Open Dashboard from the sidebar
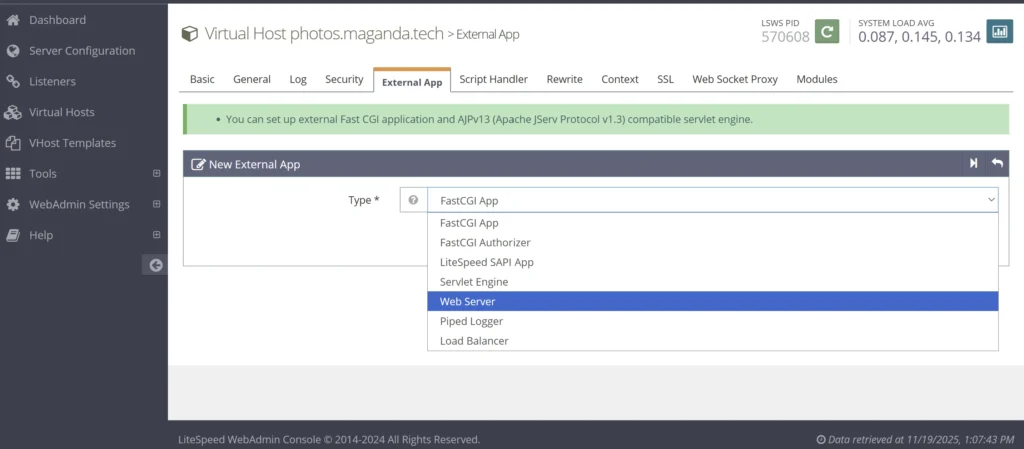1024x449 pixels. coord(57,20)
